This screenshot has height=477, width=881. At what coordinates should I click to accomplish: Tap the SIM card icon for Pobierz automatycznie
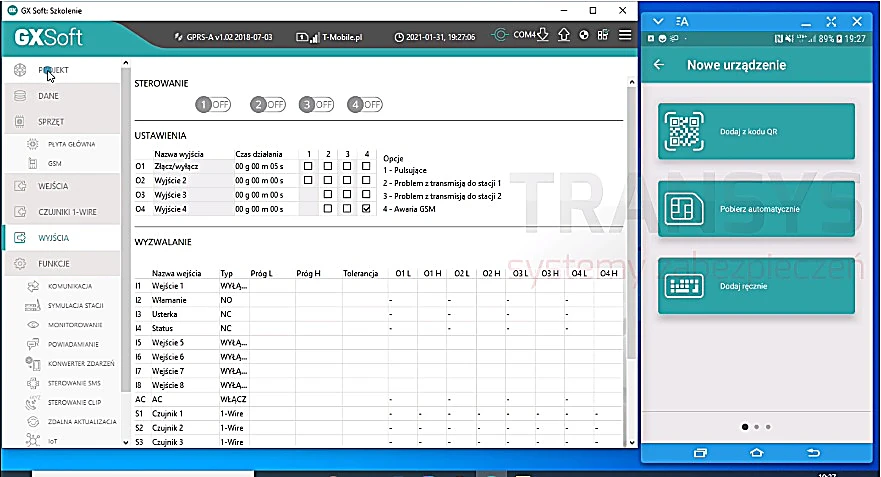[x=684, y=209]
